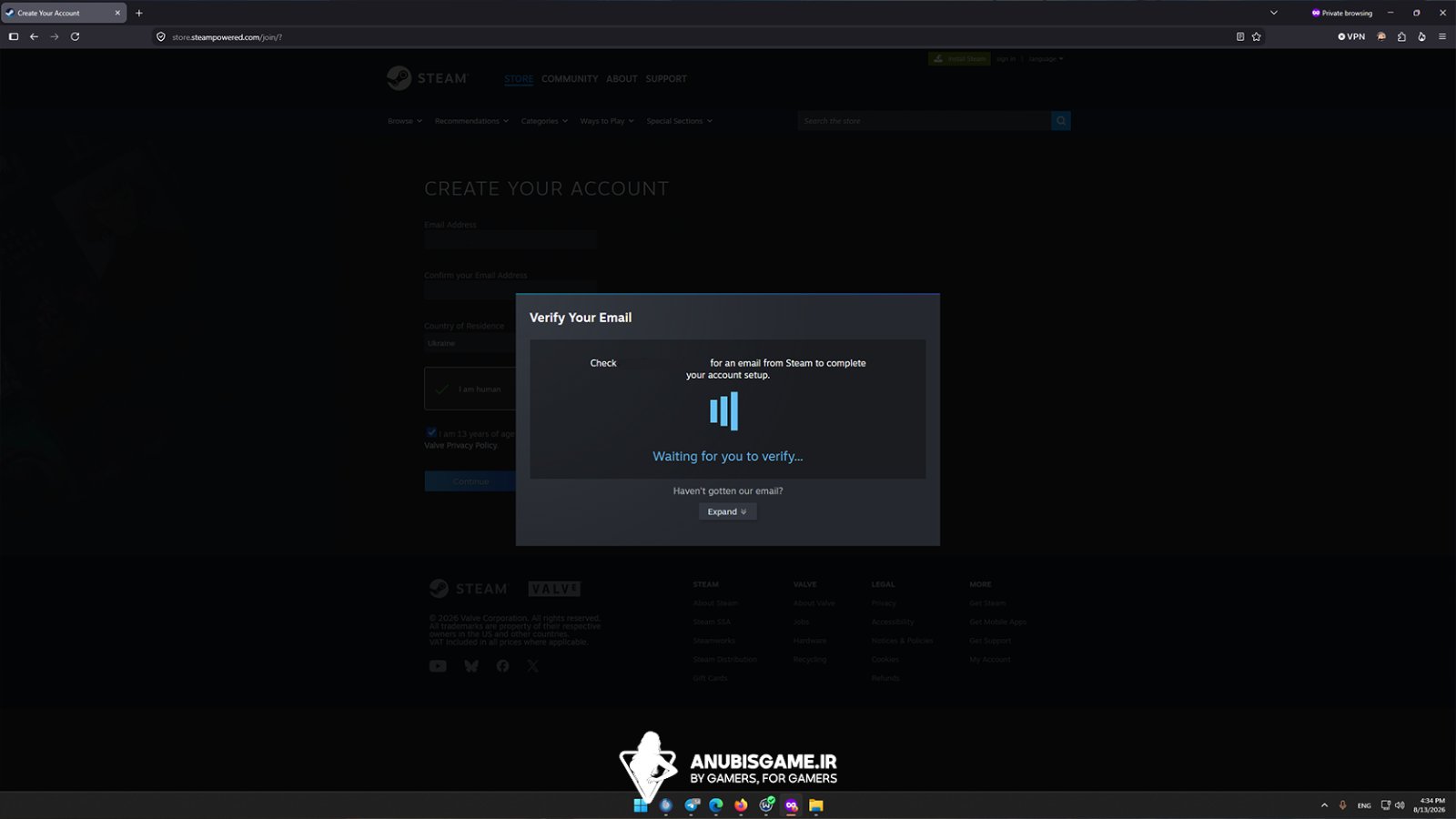Open the volume icon in system tray

(1400, 805)
